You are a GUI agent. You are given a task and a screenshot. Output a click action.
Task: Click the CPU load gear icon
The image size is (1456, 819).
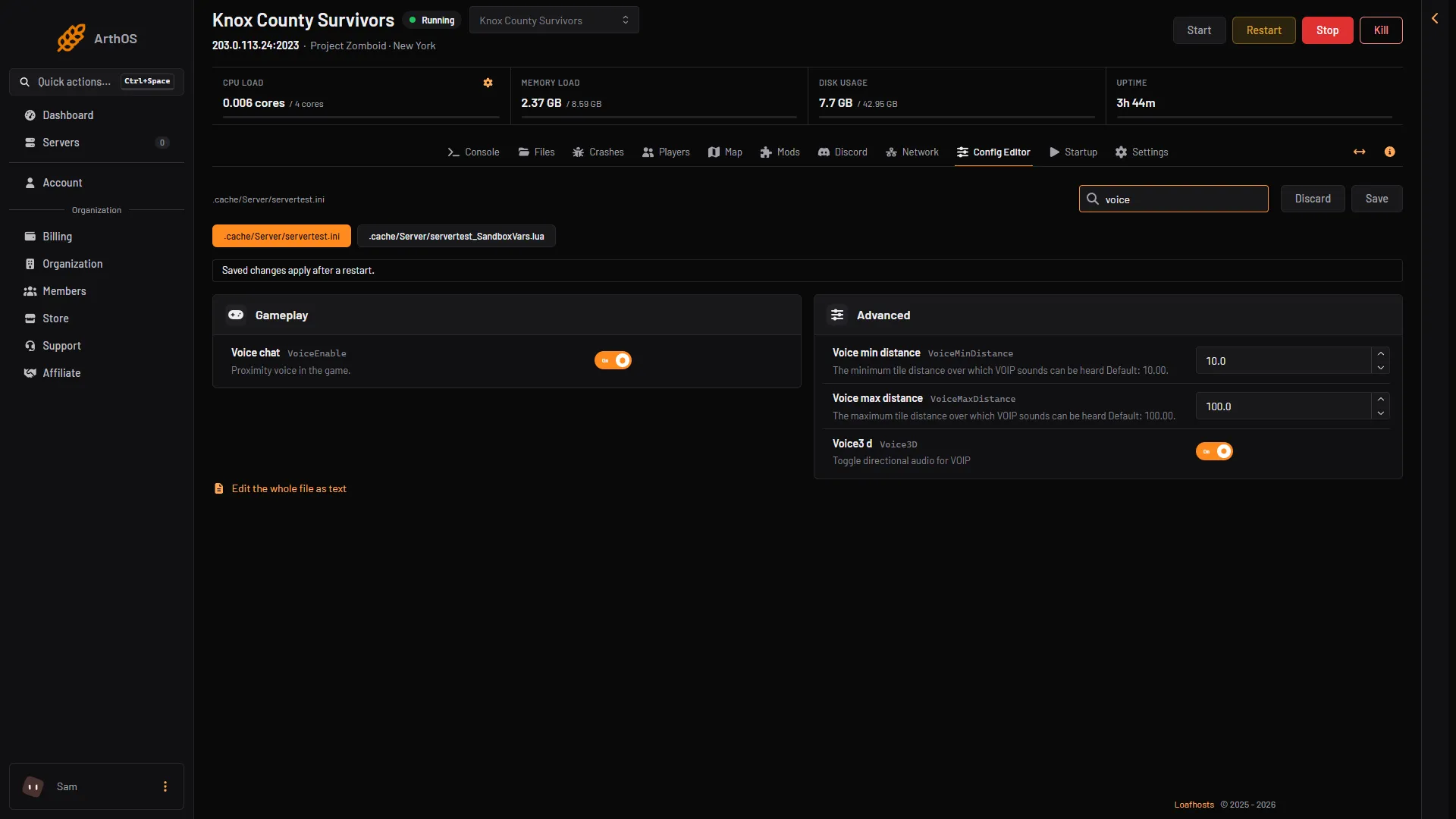488,83
